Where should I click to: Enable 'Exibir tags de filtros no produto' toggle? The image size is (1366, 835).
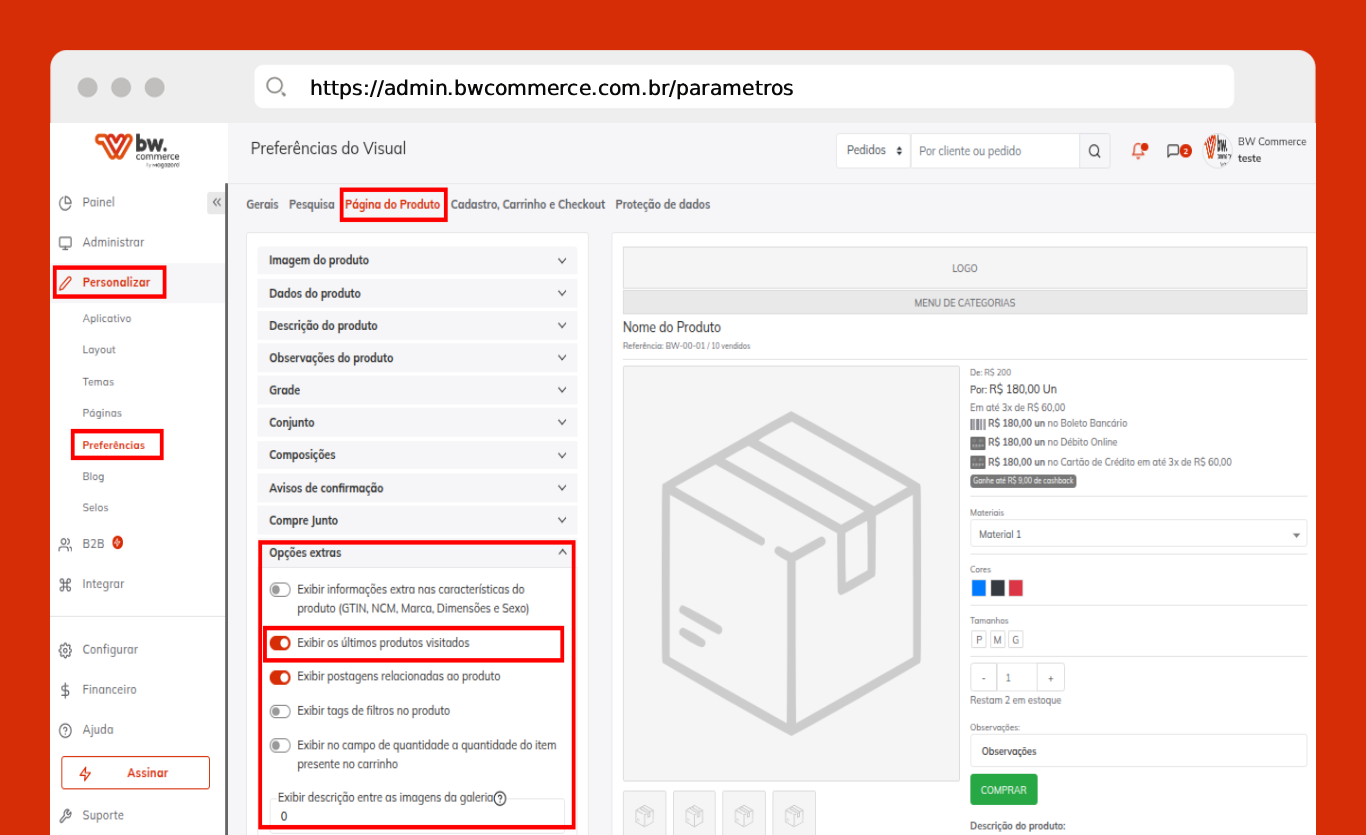point(280,711)
